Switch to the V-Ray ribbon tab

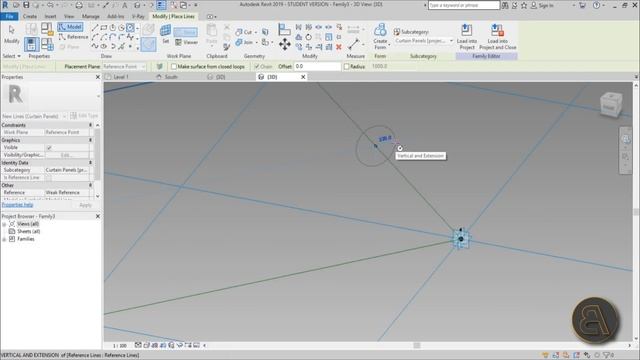(138, 16)
